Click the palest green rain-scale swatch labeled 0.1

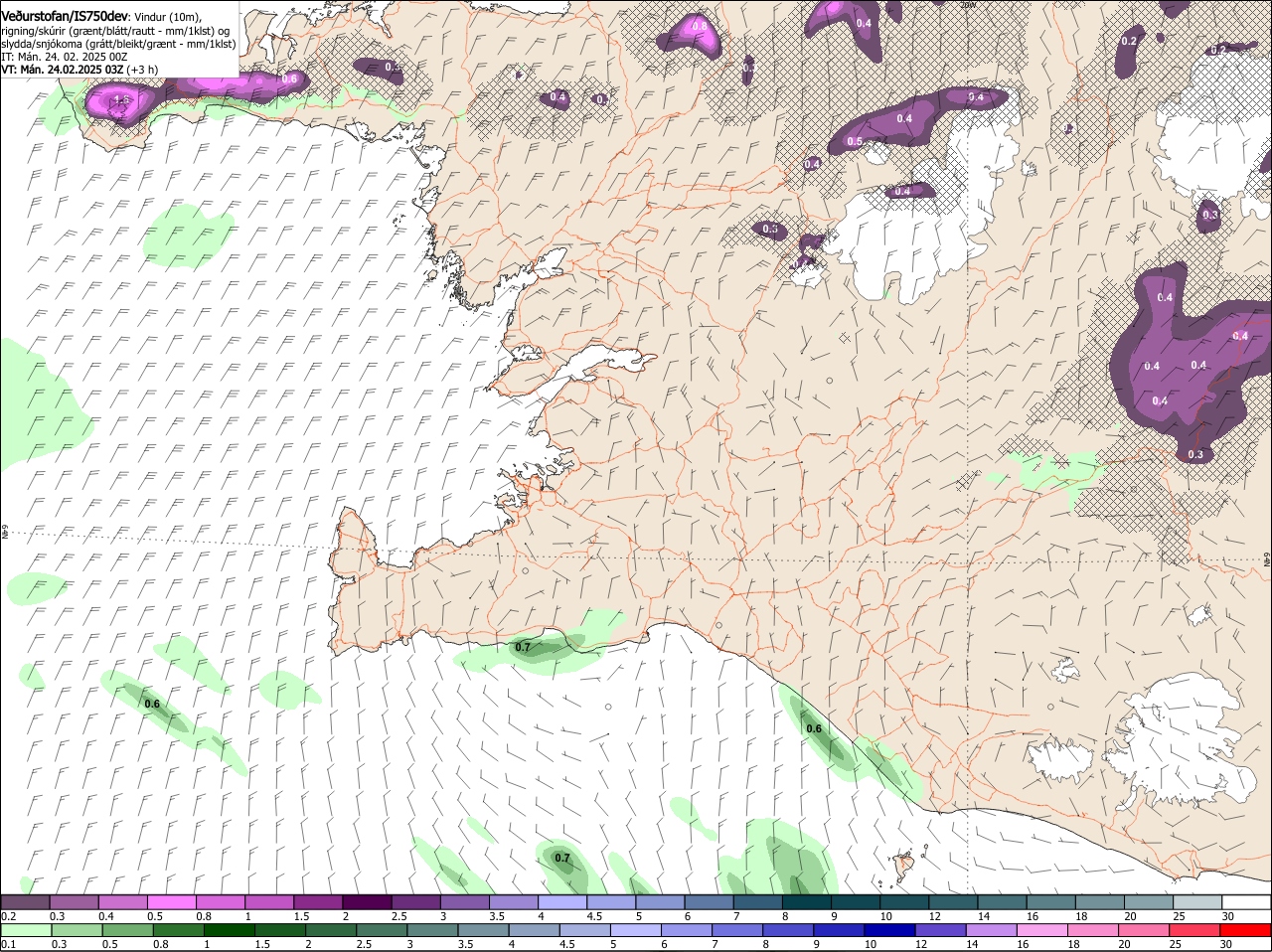(x=26, y=929)
